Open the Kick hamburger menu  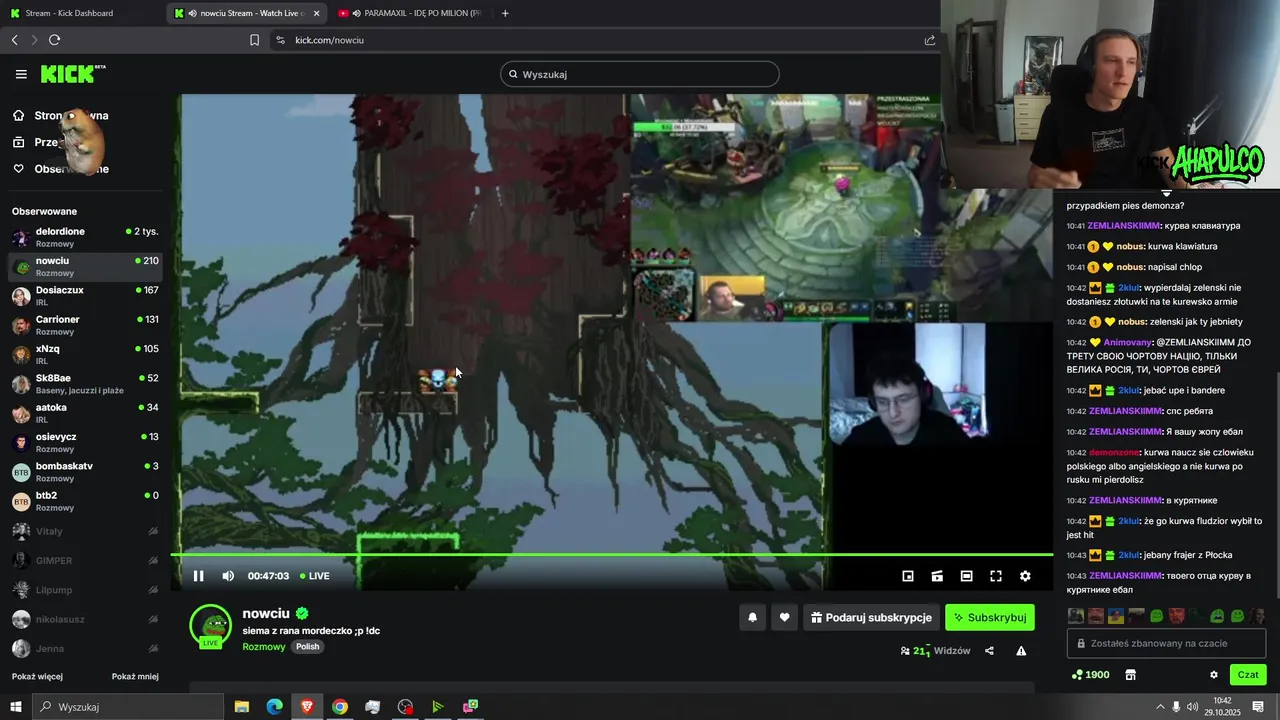(x=21, y=74)
